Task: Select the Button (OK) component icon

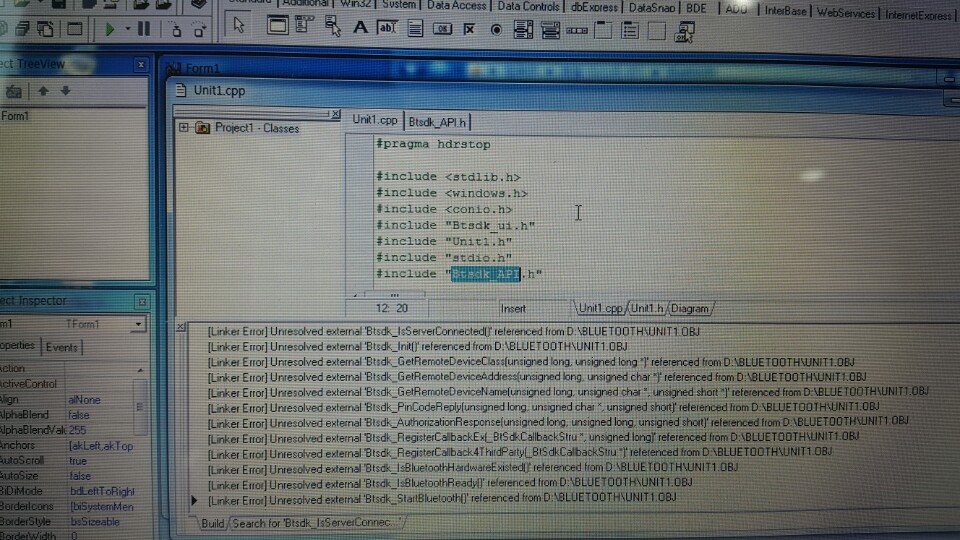Action: pos(442,29)
